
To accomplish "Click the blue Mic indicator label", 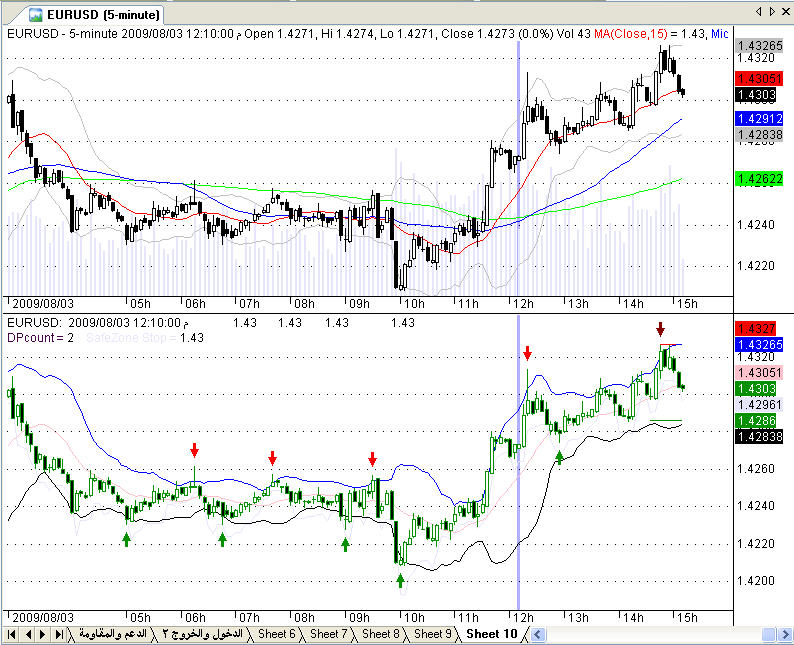I will [720, 34].
